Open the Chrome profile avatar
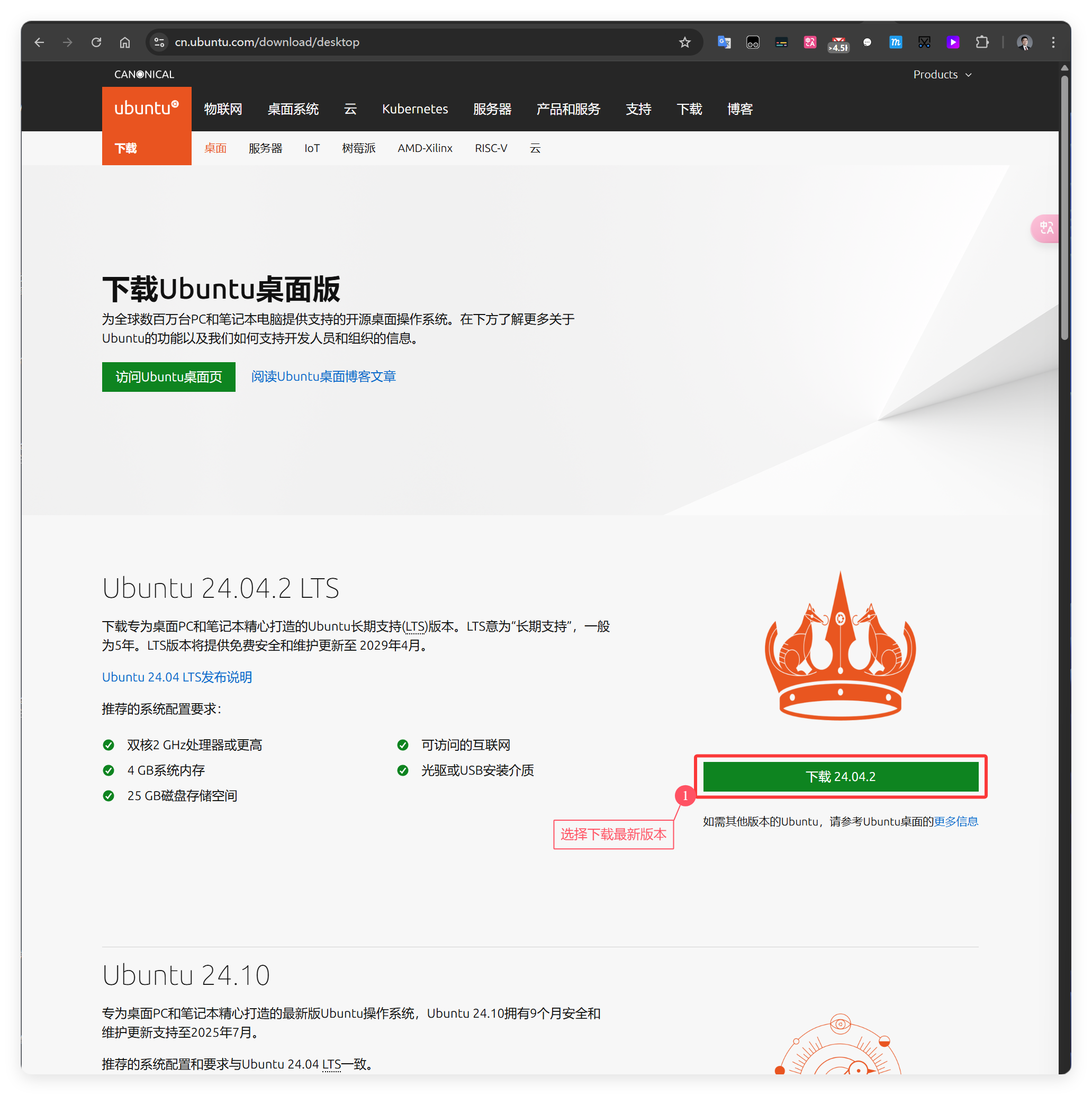The image size is (1092, 1095). [1024, 42]
